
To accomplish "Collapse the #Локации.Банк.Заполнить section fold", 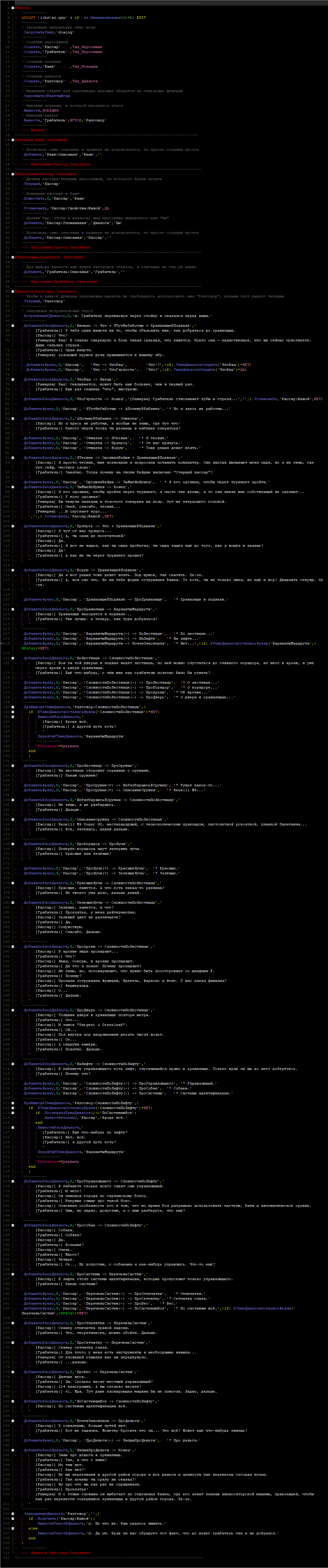I will tap(12, 139).
